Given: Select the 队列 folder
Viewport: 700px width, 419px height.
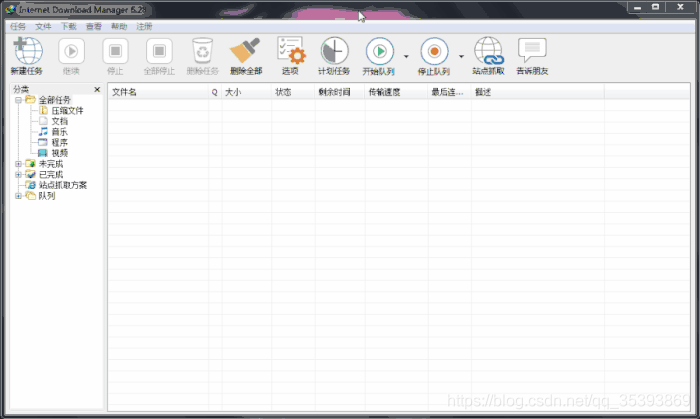Looking at the screenshot, I should [x=47, y=196].
